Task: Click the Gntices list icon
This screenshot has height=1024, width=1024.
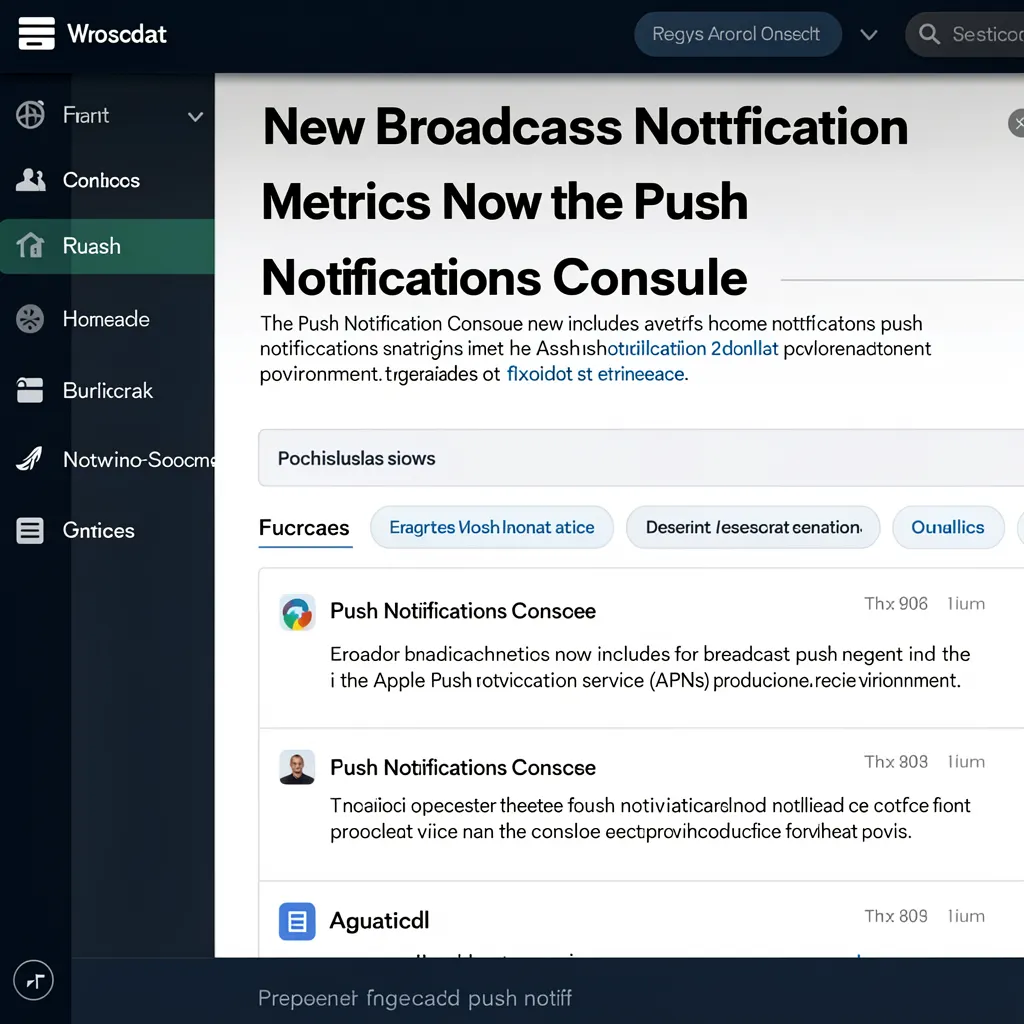Action: (x=30, y=530)
